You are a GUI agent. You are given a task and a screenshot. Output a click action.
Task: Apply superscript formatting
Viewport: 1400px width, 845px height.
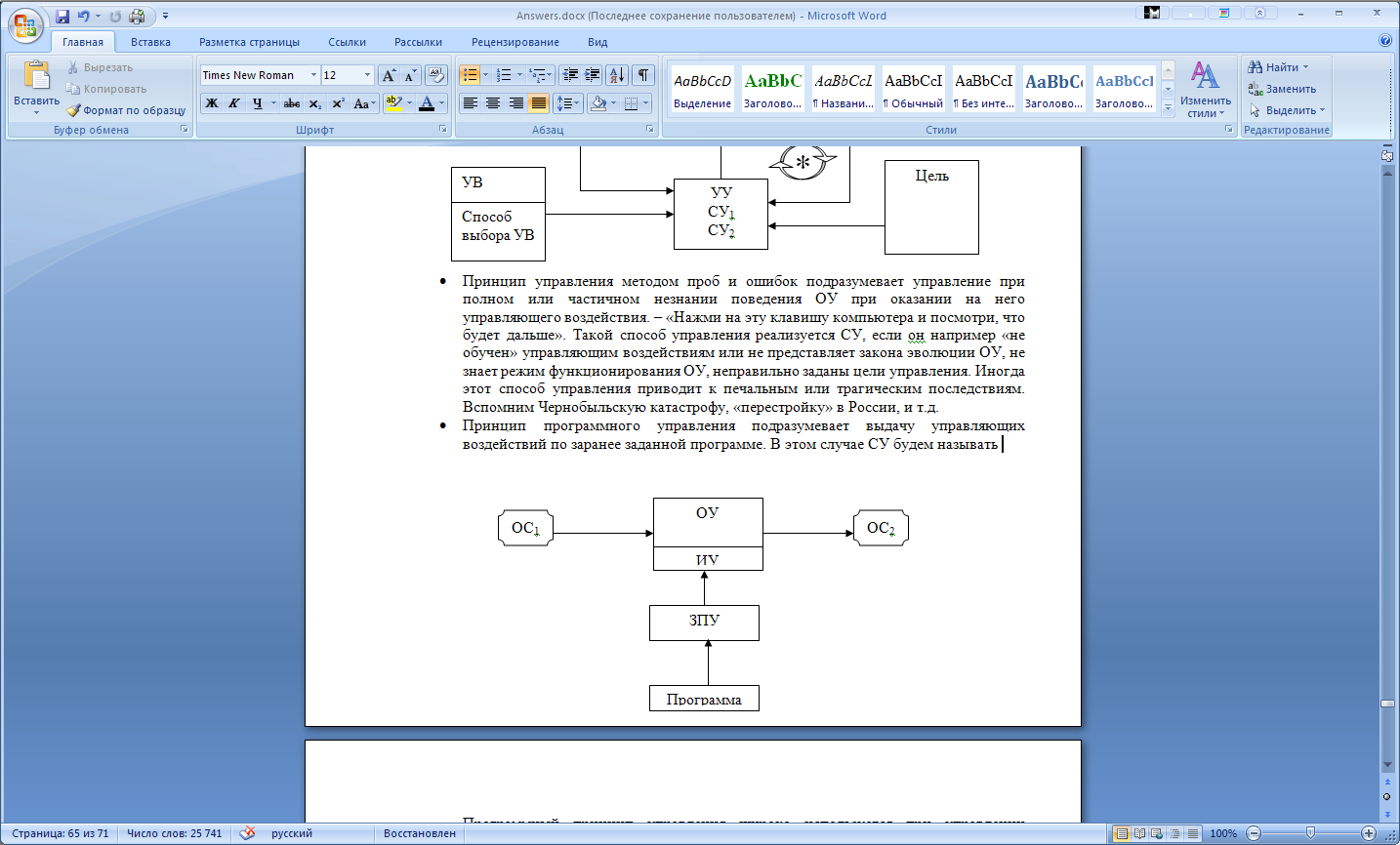338,103
